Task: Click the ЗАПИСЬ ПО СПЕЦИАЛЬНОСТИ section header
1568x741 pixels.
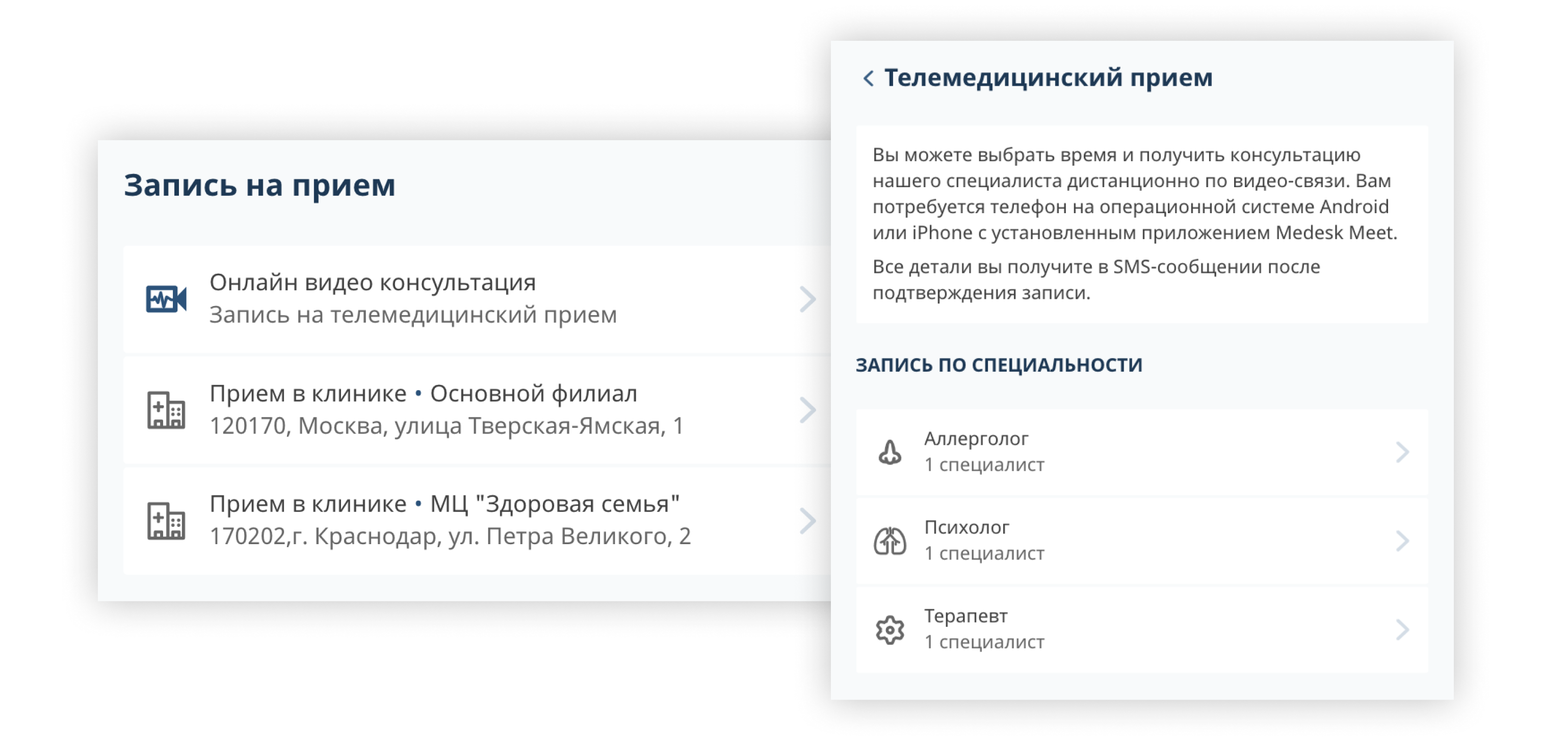Action: click(999, 365)
